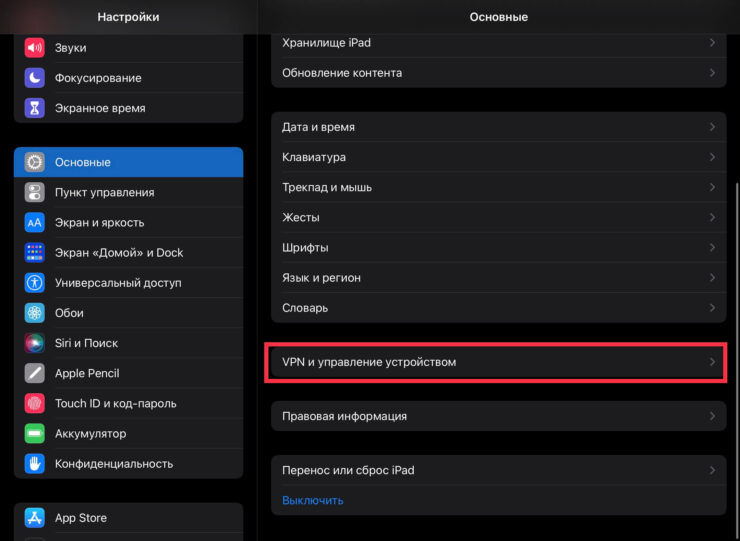
Task: Open Обои settings
Action: coord(128,313)
